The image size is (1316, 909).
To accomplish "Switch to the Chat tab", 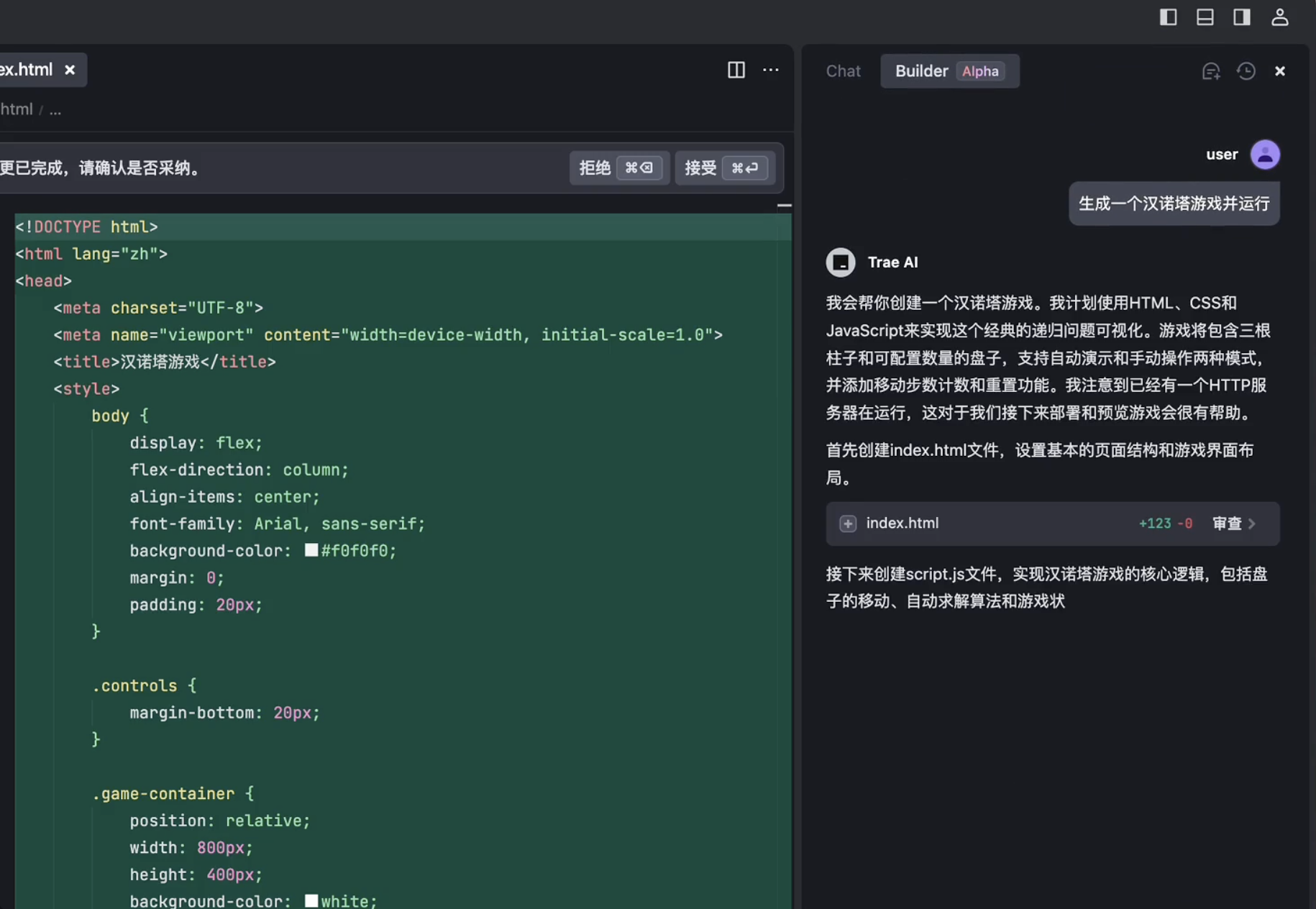I will pos(843,71).
